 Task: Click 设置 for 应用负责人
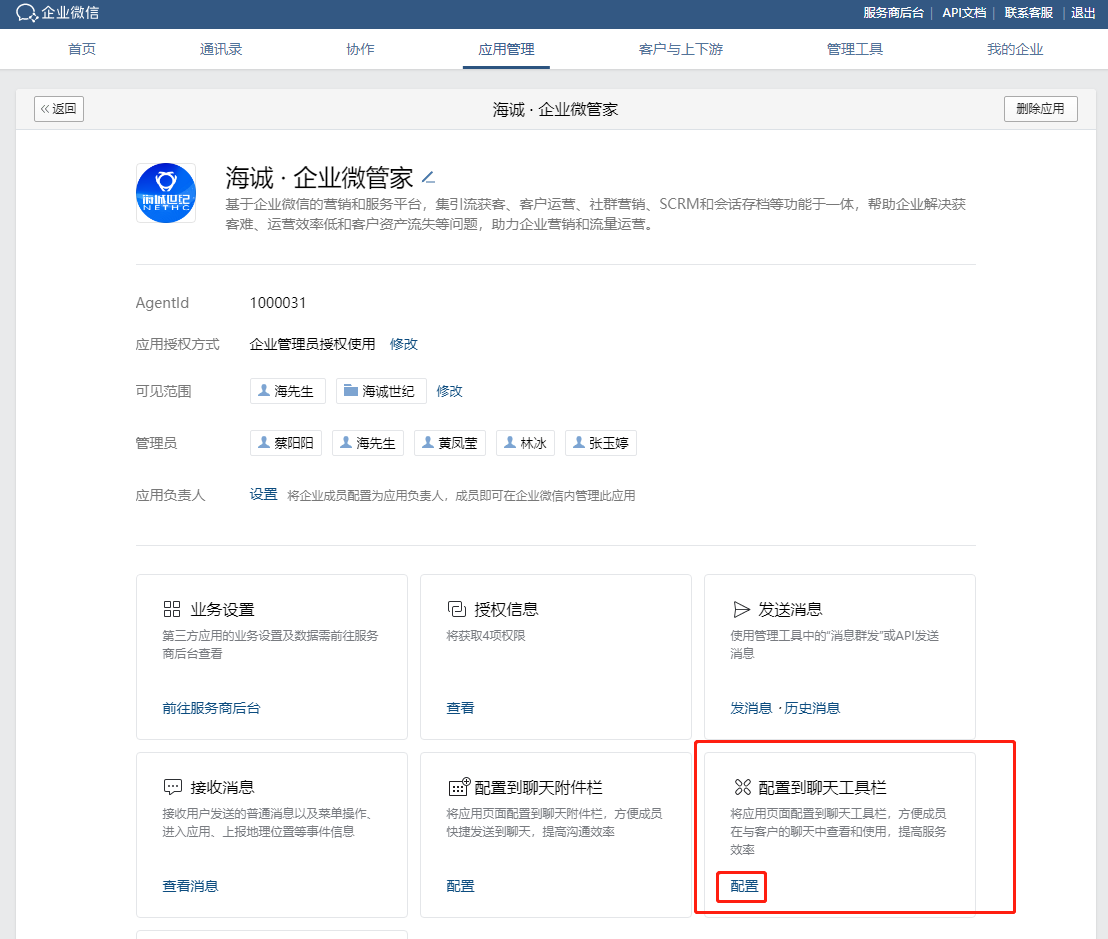point(264,495)
